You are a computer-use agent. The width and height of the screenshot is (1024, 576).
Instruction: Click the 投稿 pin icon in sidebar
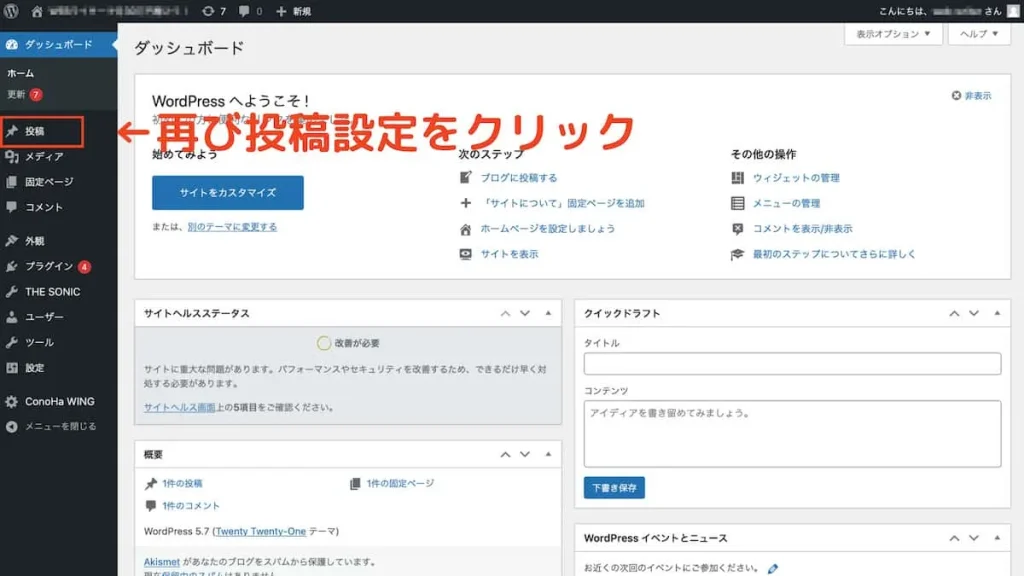pos(12,131)
